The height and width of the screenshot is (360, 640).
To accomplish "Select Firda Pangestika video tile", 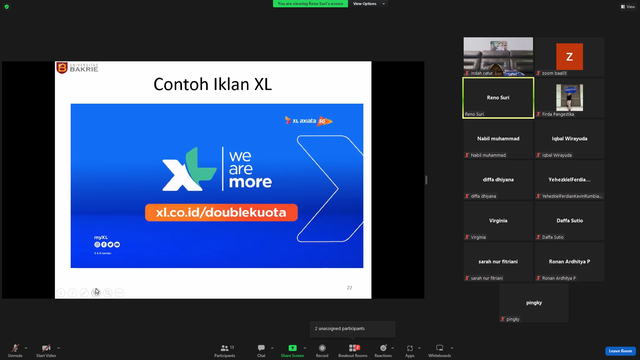I will click(x=569, y=98).
